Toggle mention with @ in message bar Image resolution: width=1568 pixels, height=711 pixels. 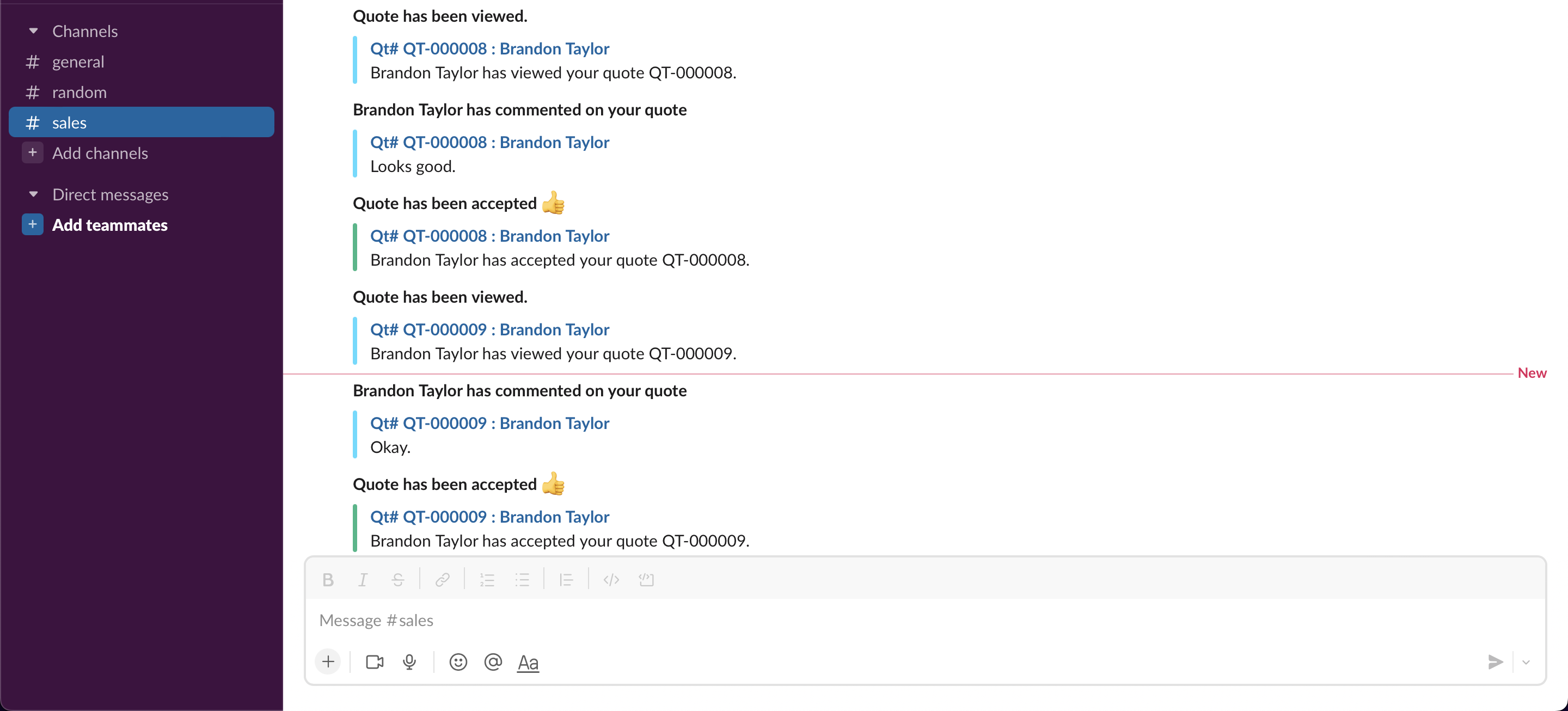pos(492,660)
